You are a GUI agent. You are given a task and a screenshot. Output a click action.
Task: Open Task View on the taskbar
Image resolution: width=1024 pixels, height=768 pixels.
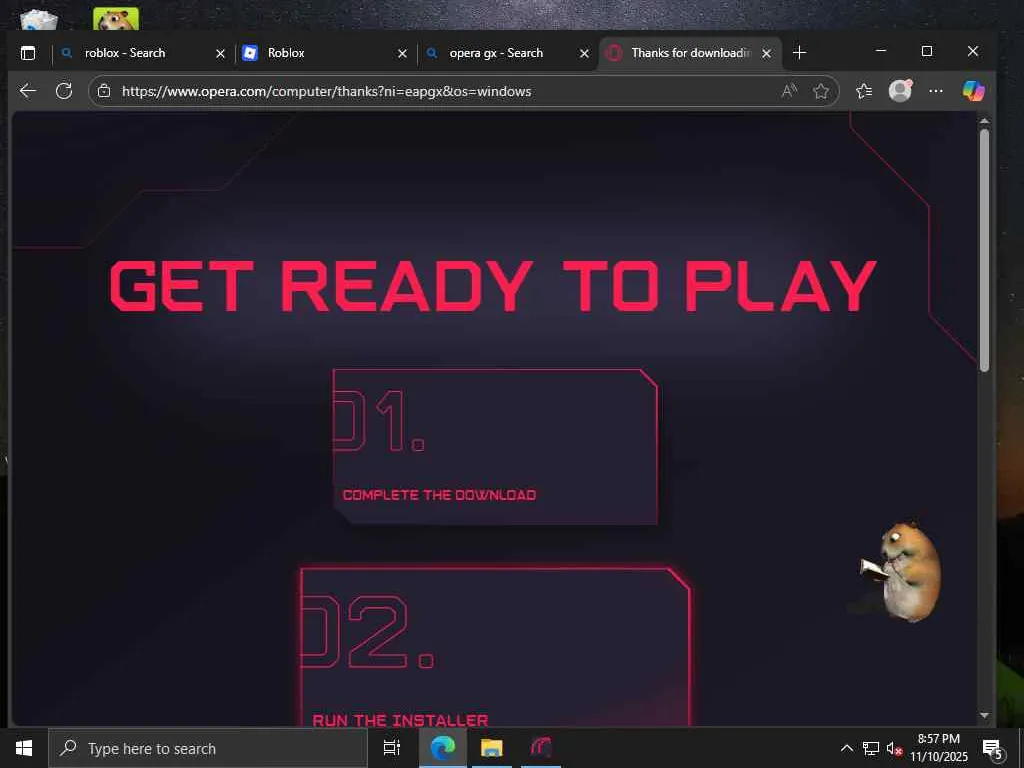pos(391,748)
